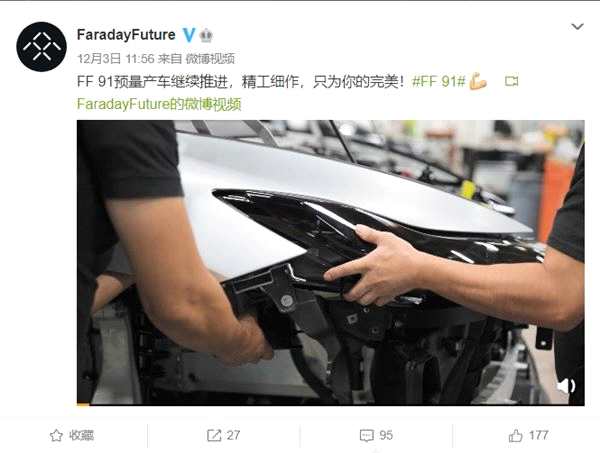Open the 27 reposts count
Image resolution: width=600 pixels, height=453 pixels.
(x=233, y=435)
